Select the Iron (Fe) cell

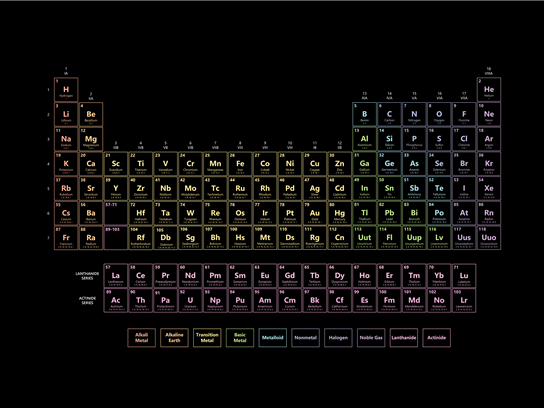pyautogui.click(x=240, y=164)
